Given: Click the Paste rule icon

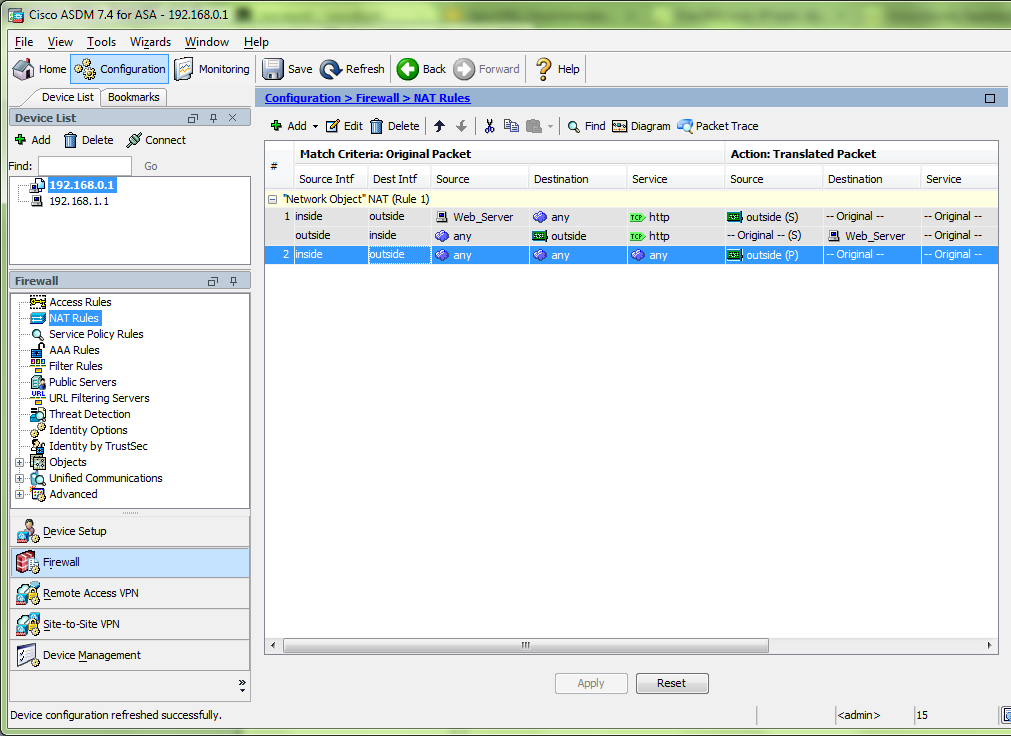Looking at the screenshot, I should pyautogui.click(x=534, y=126).
